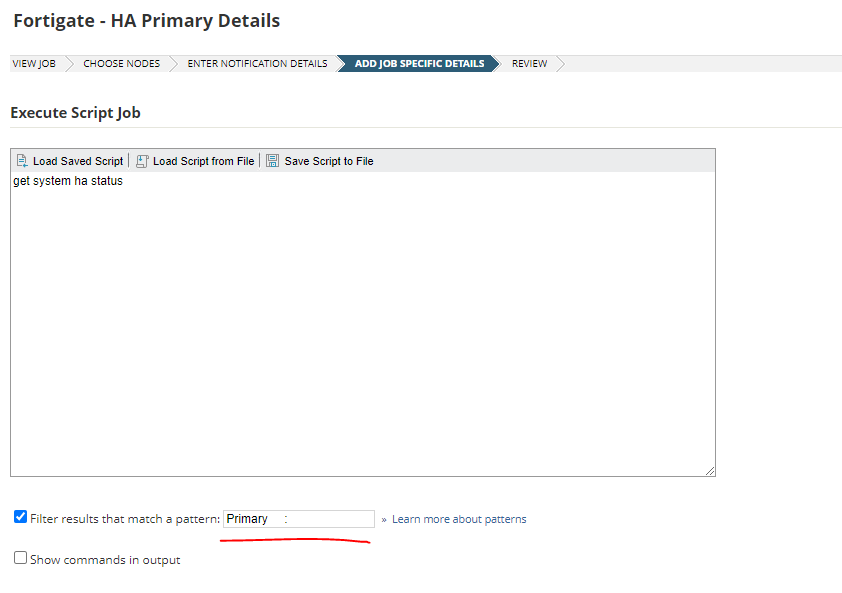Image resolution: width=842 pixels, height=593 pixels.
Task: Select Save Script to File text label
Action: (x=329, y=161)
